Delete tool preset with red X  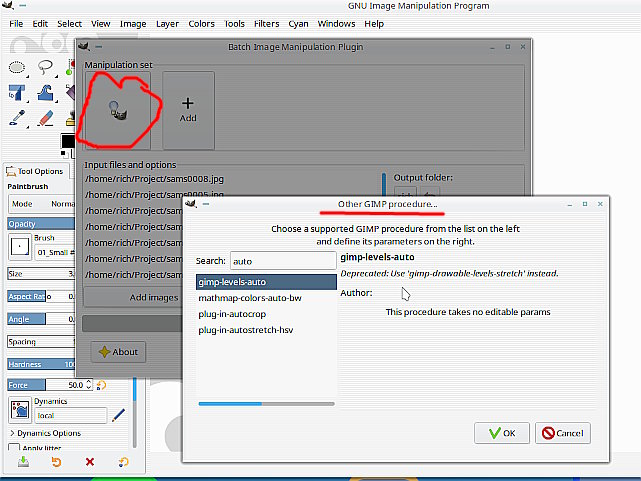tap(90, 462)
